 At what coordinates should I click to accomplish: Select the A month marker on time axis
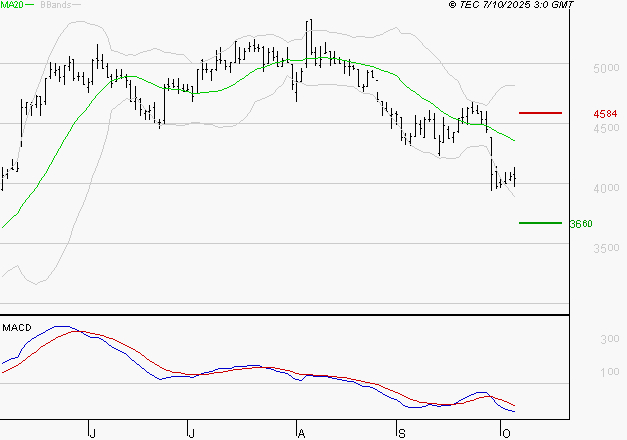[x=301, y=432]
